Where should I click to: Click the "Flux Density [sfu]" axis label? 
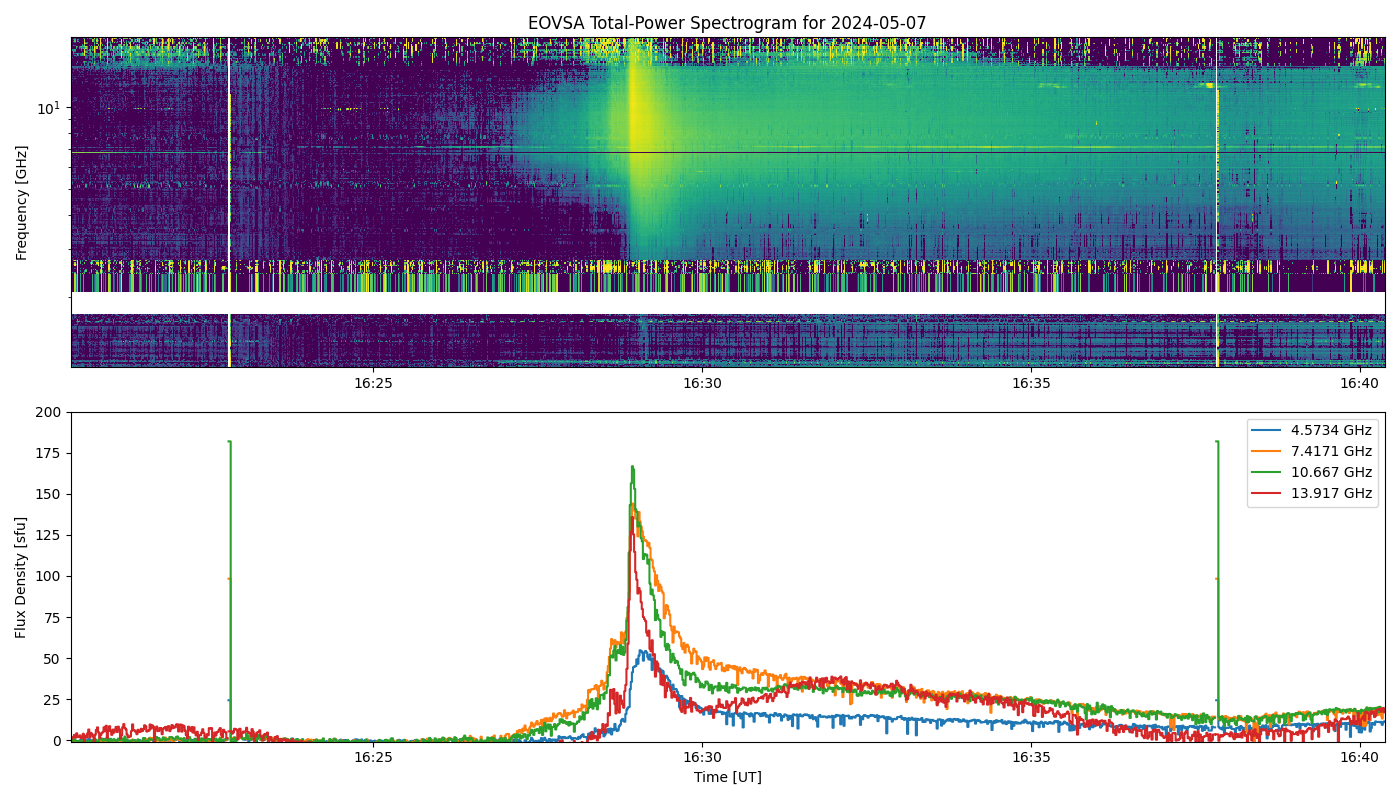[21, 577]
